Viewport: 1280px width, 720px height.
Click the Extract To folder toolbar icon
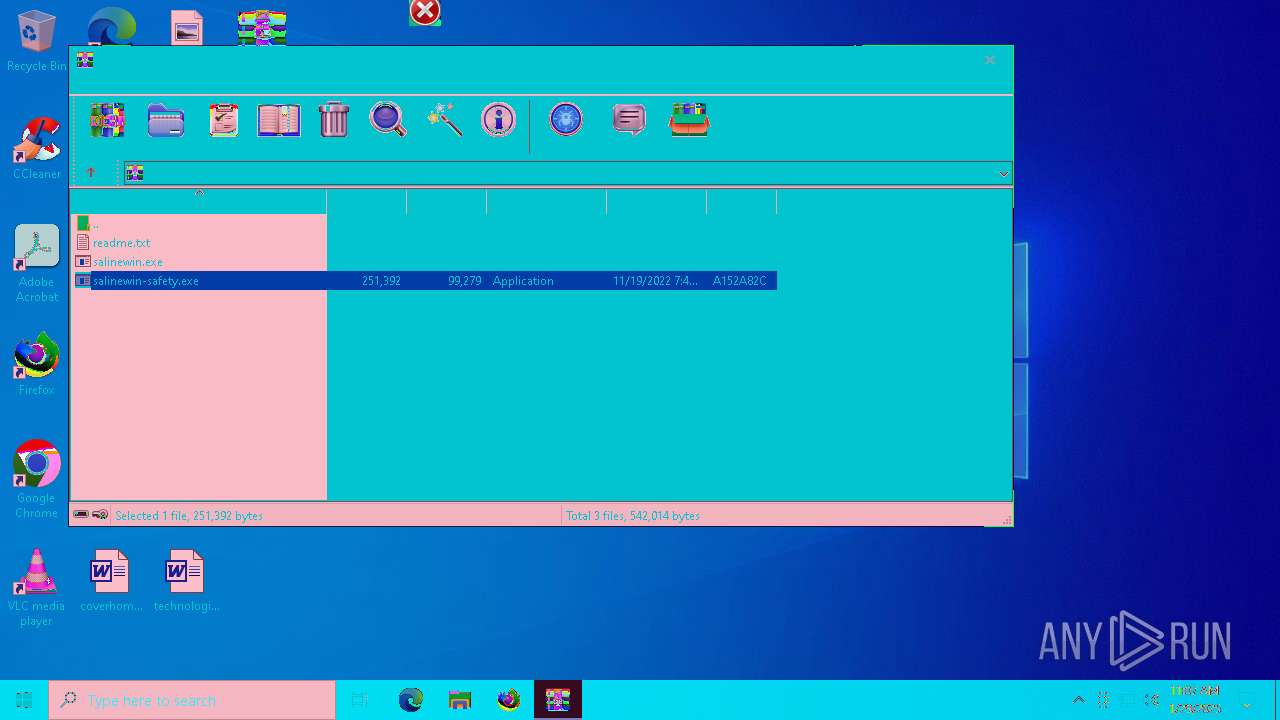tap(166, 120)
